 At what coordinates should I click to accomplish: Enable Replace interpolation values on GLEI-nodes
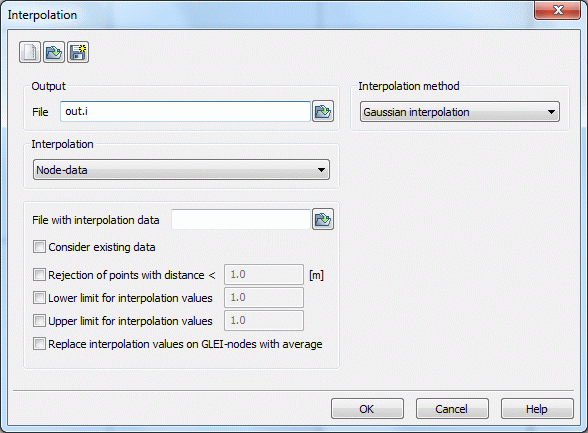(x=39, y=344)
